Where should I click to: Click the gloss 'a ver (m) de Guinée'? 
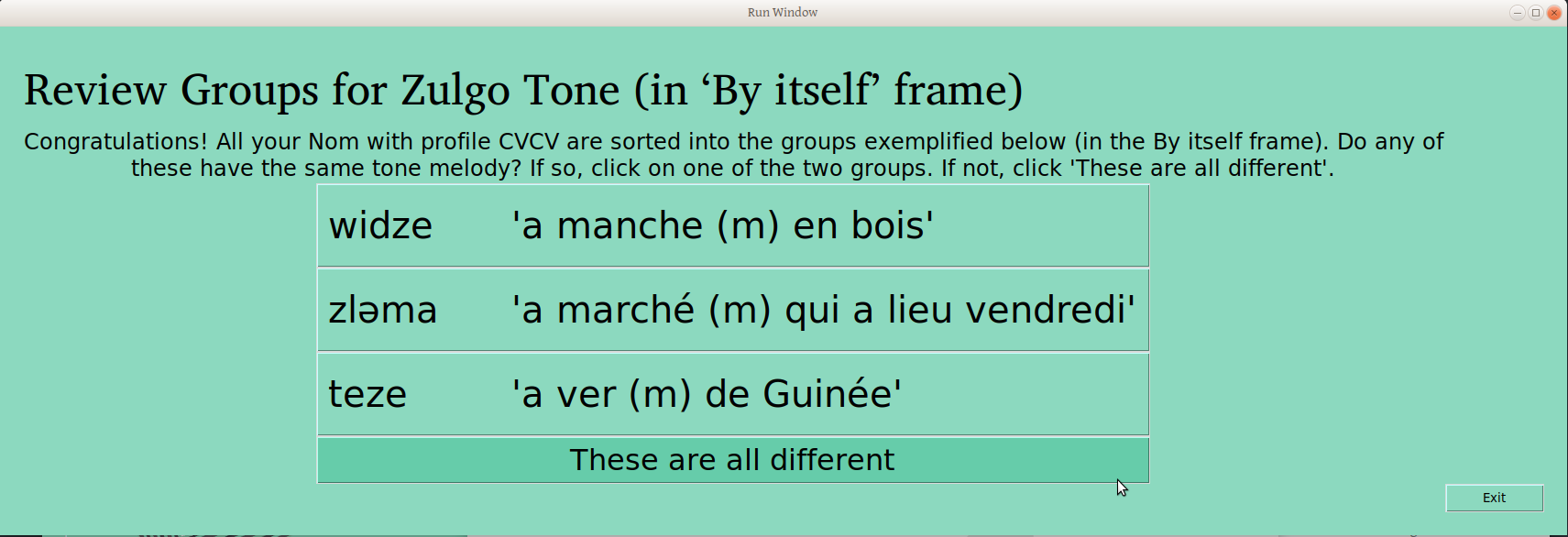[707, 394]
